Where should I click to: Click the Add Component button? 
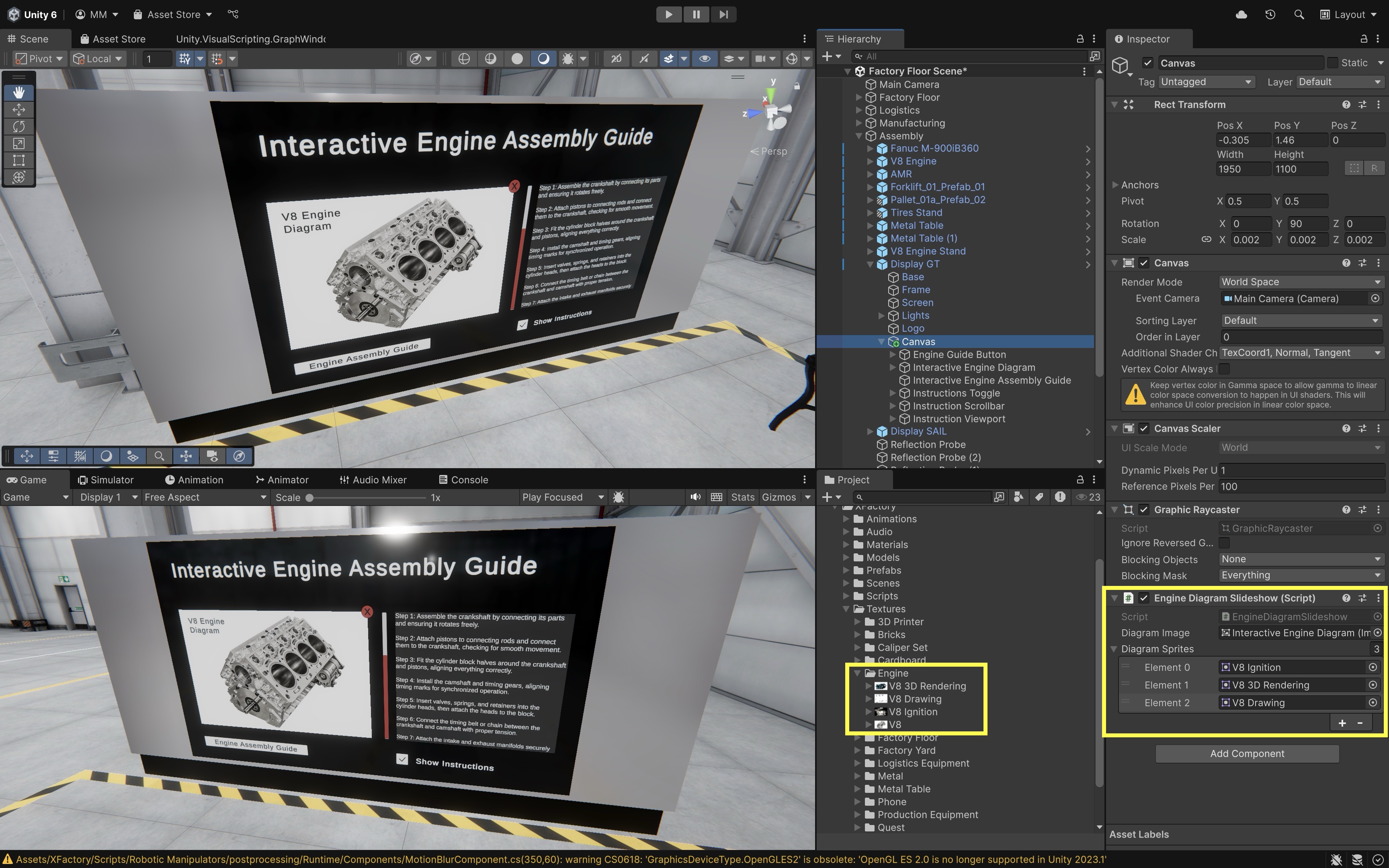point(1247,754)
